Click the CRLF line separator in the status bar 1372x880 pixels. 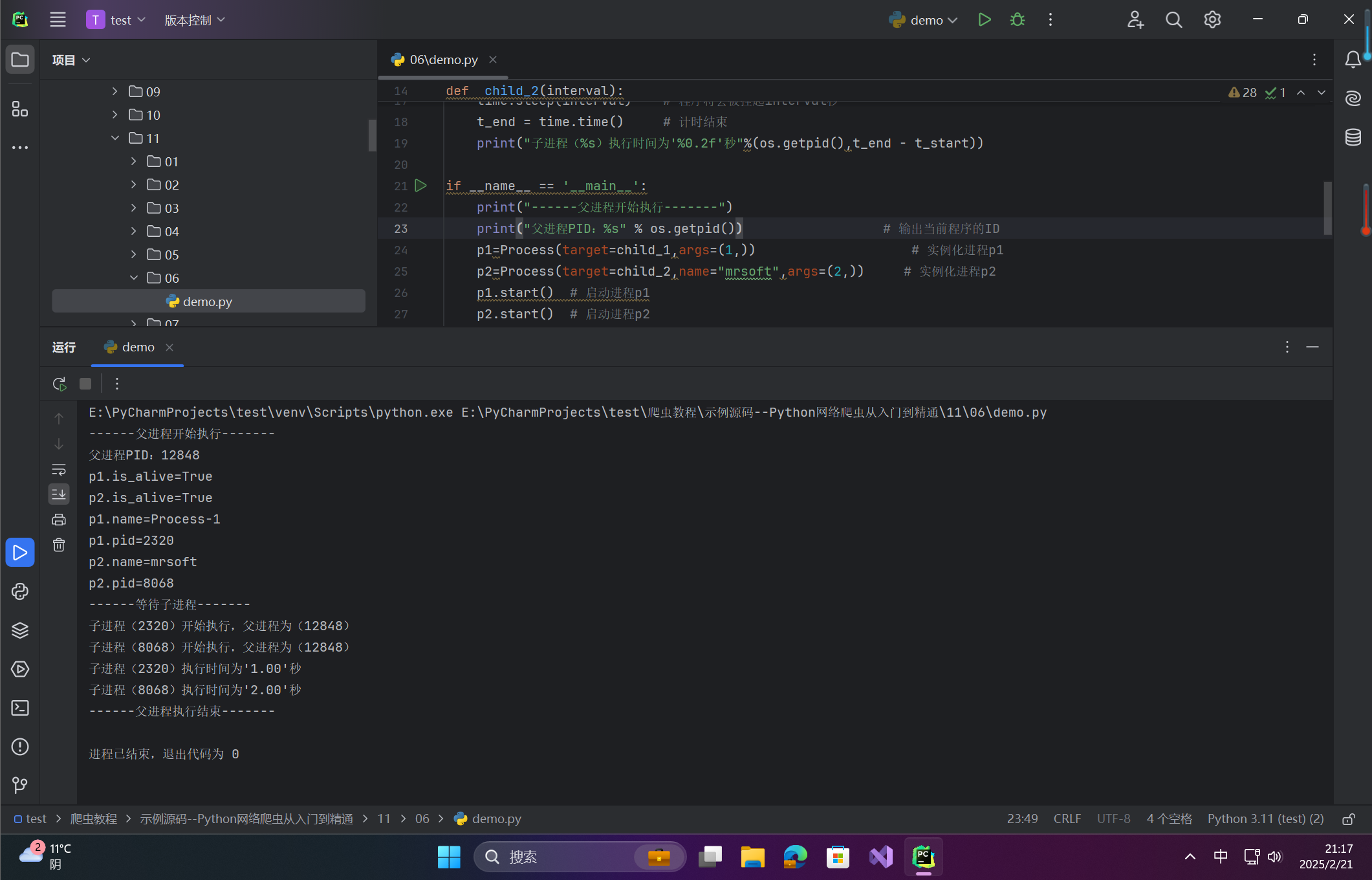1067,819
